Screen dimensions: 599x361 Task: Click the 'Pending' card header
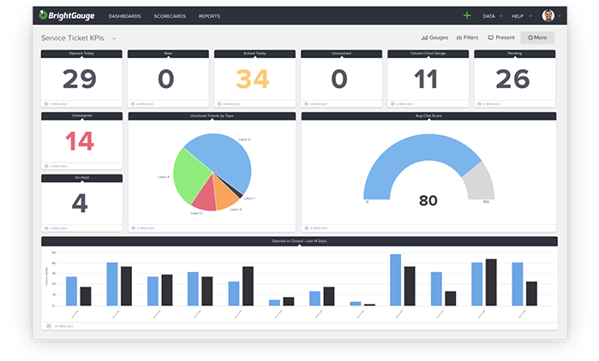(x=515, y=53)
